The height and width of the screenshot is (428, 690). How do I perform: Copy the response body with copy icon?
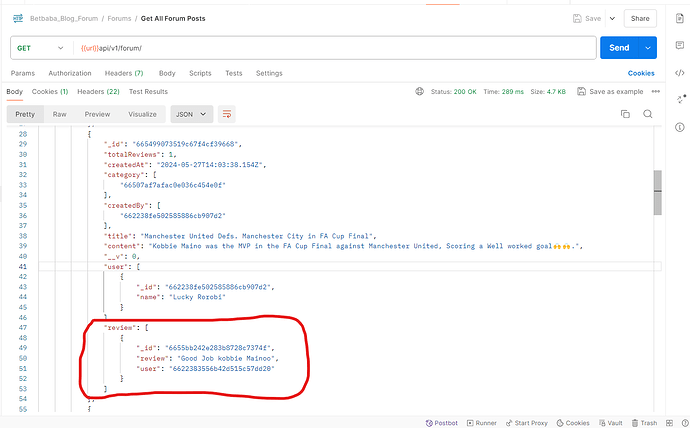pos(625,114)
